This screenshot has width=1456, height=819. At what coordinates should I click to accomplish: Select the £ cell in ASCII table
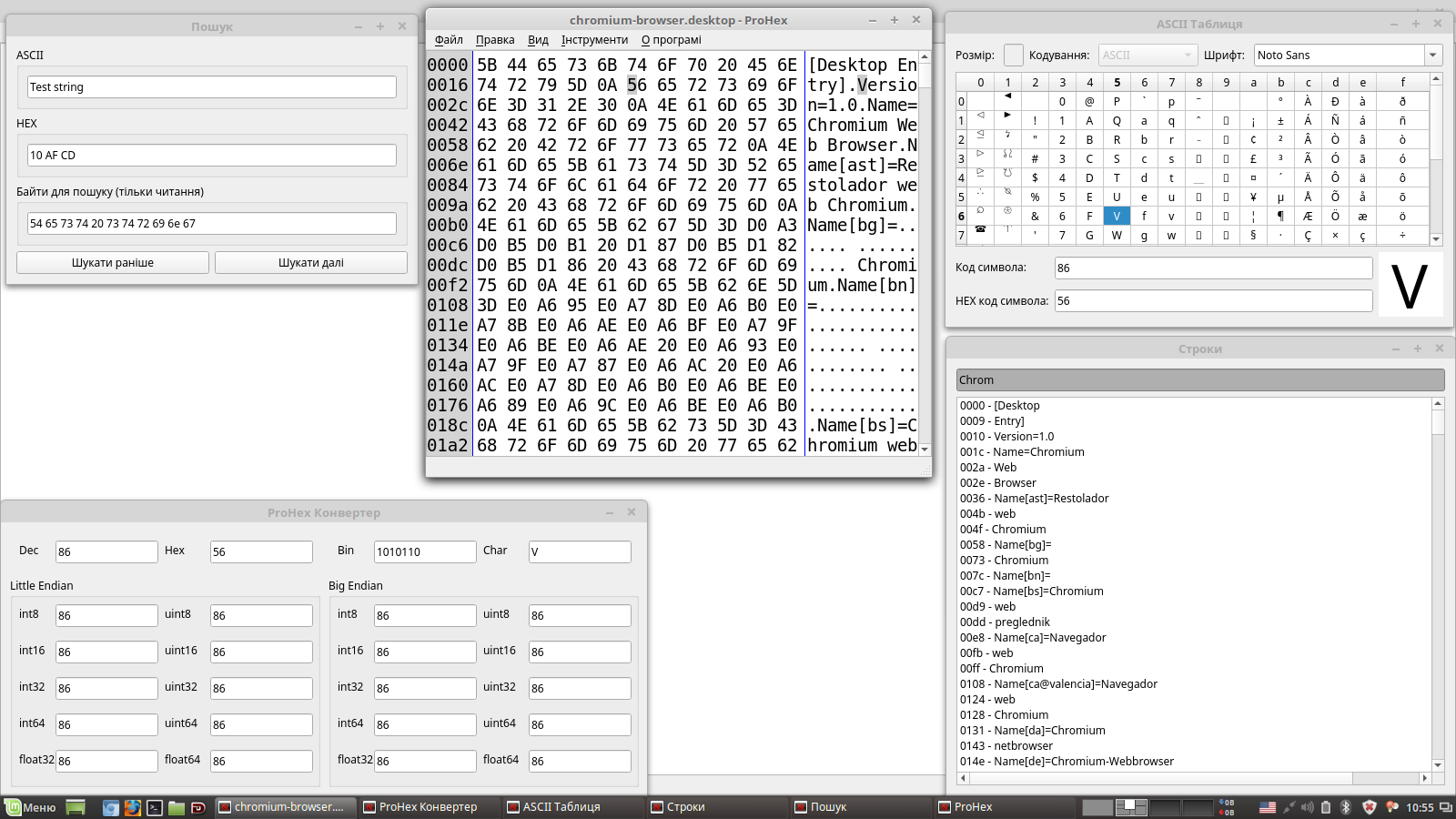click(1254, 159)
